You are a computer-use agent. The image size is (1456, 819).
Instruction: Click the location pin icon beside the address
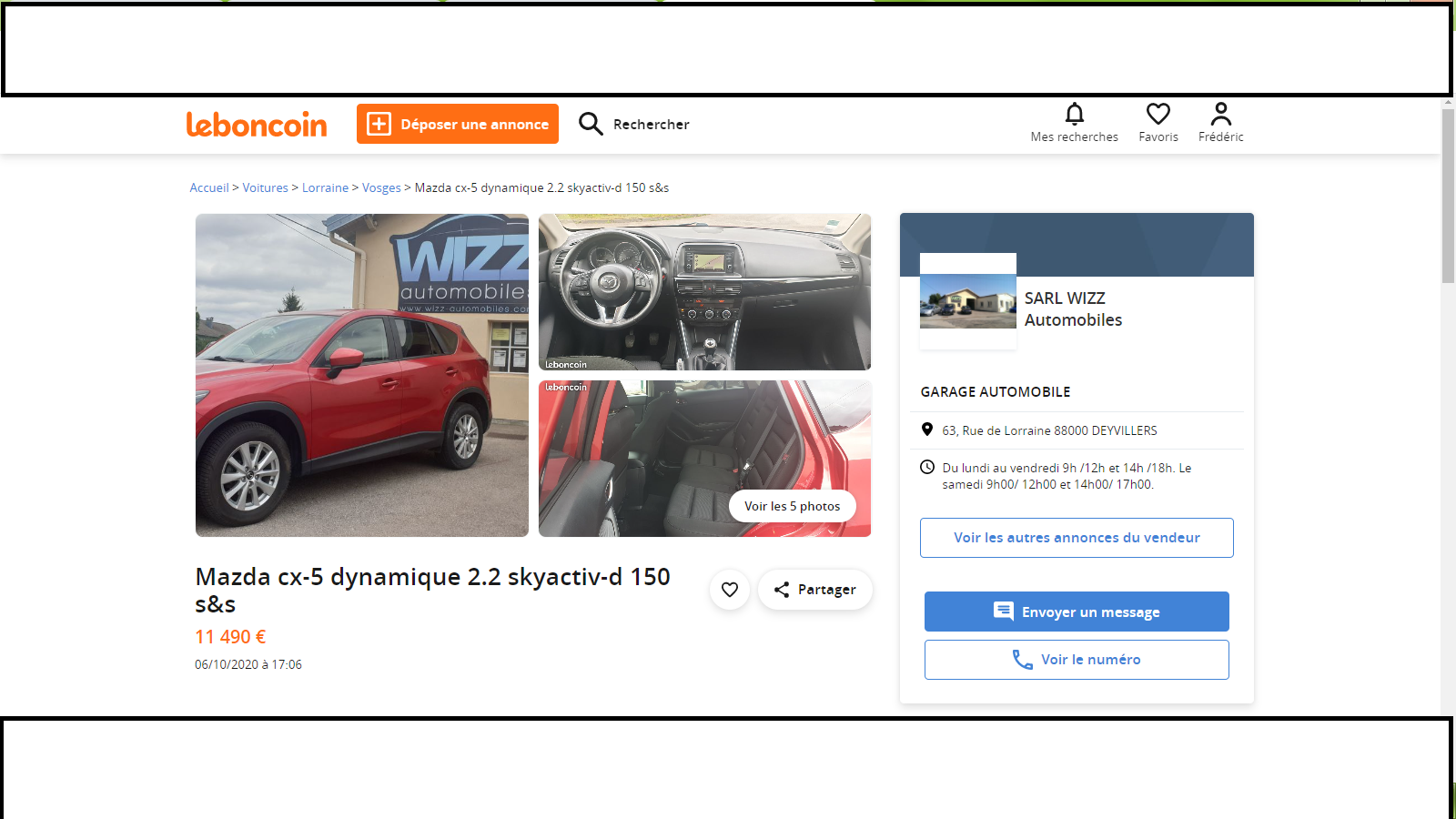(927, 430)
